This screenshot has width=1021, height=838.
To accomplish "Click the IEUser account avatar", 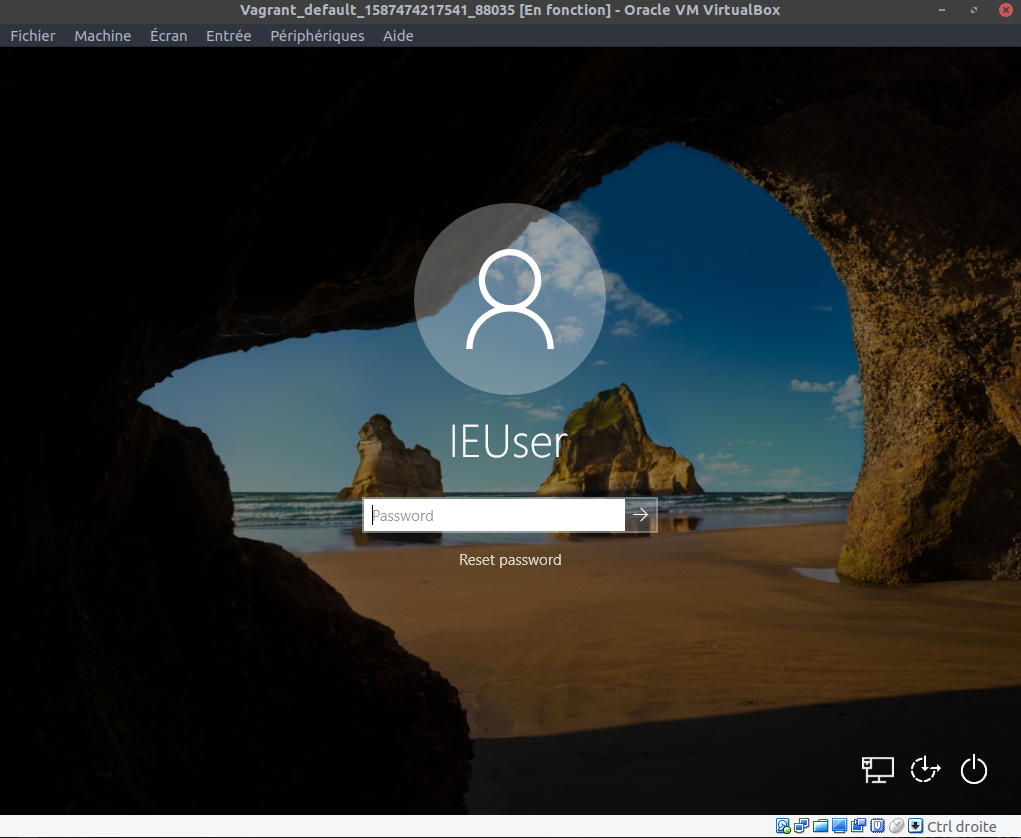I will click(510, 298).
